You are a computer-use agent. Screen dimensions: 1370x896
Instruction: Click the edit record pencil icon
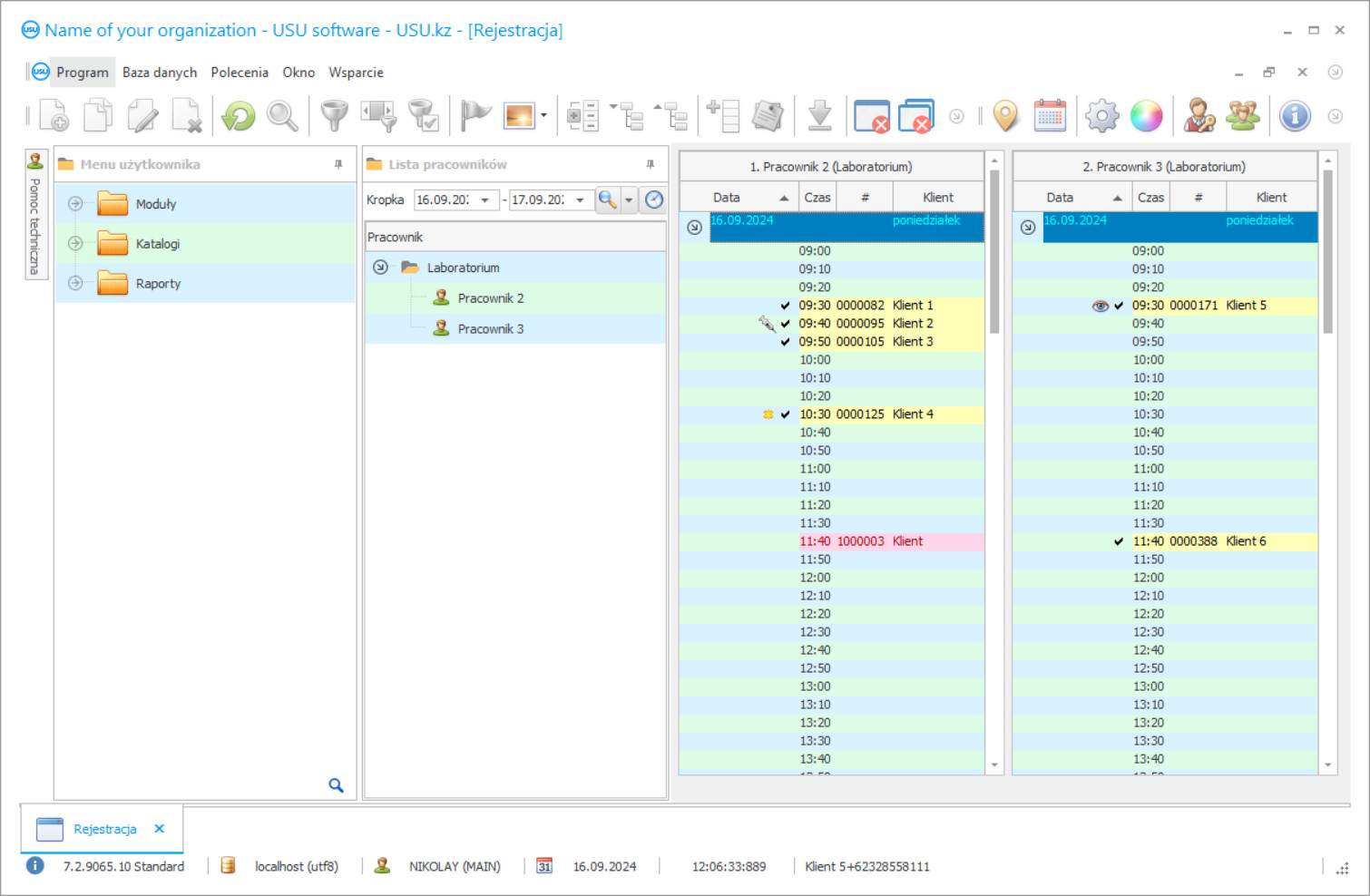[x=142, y=116]
